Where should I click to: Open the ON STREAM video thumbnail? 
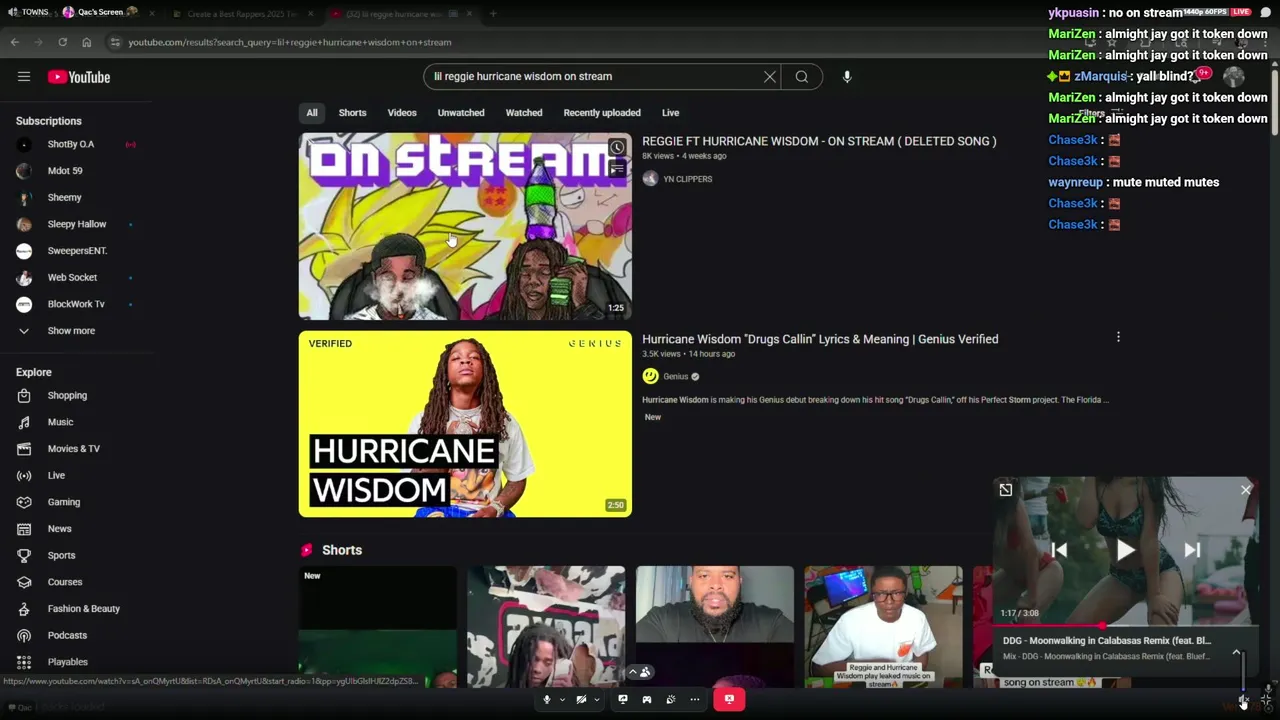tap(465, 226)
